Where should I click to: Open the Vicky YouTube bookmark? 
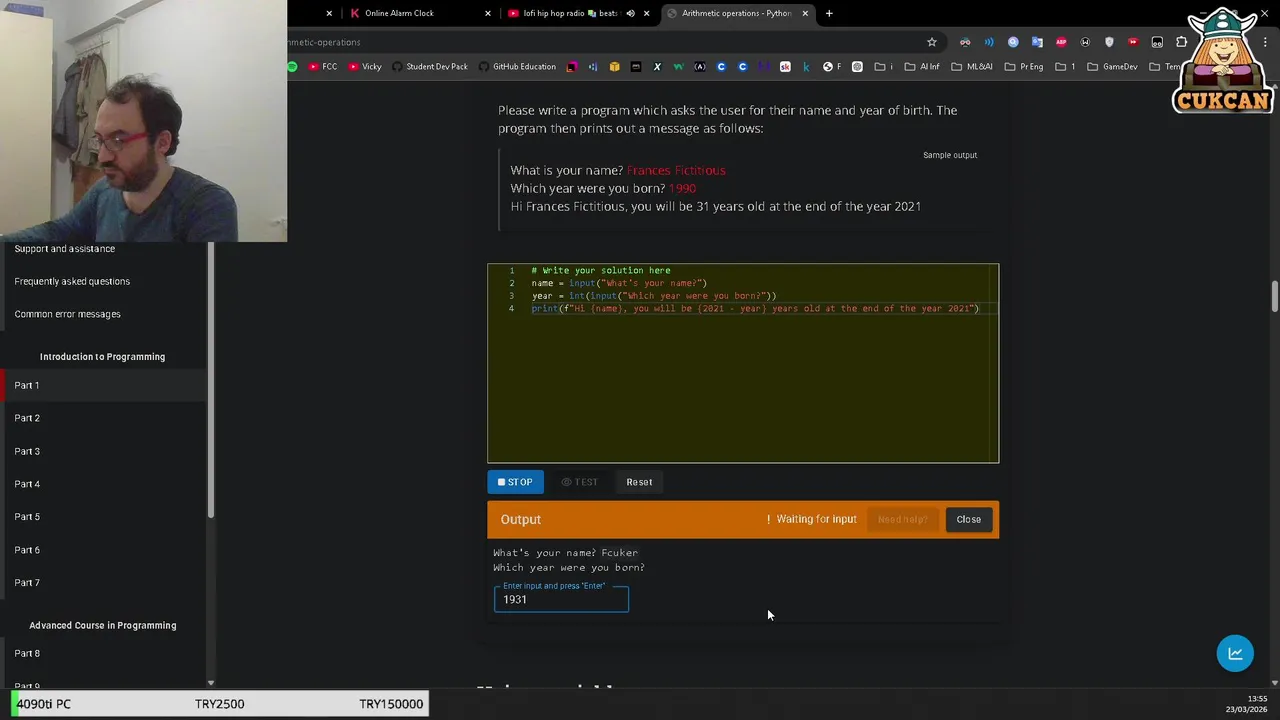(x=364, y=67)
